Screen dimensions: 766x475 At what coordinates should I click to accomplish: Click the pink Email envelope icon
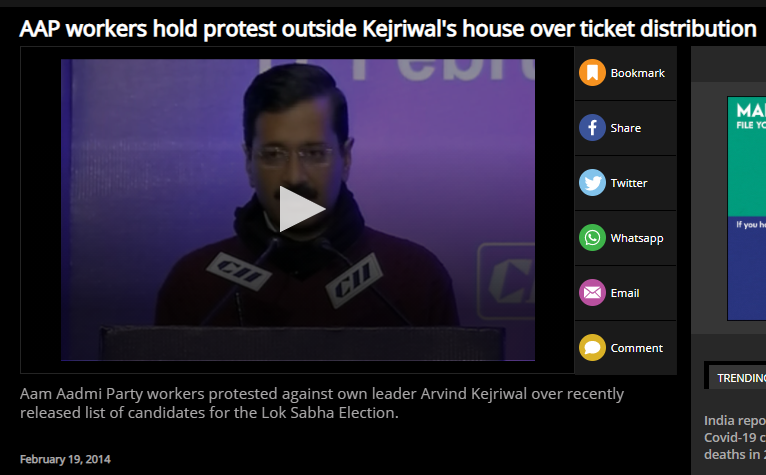pyautogui.click(x=592, y=293)
